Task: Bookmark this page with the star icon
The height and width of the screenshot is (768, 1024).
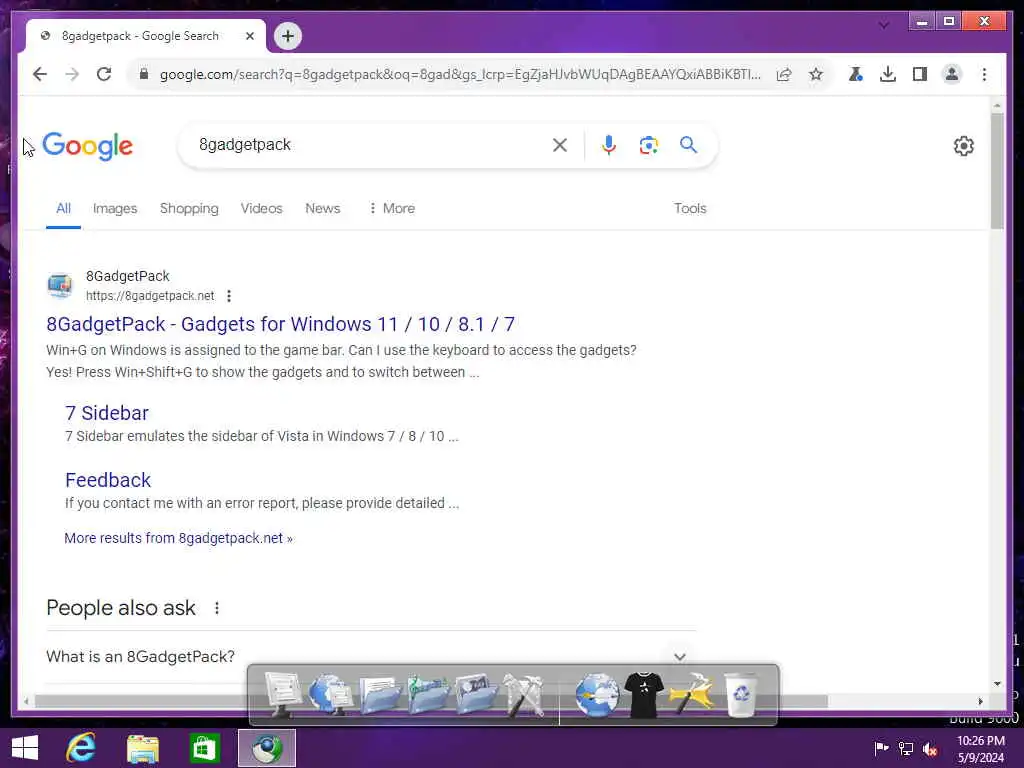Action: point(816,74)
